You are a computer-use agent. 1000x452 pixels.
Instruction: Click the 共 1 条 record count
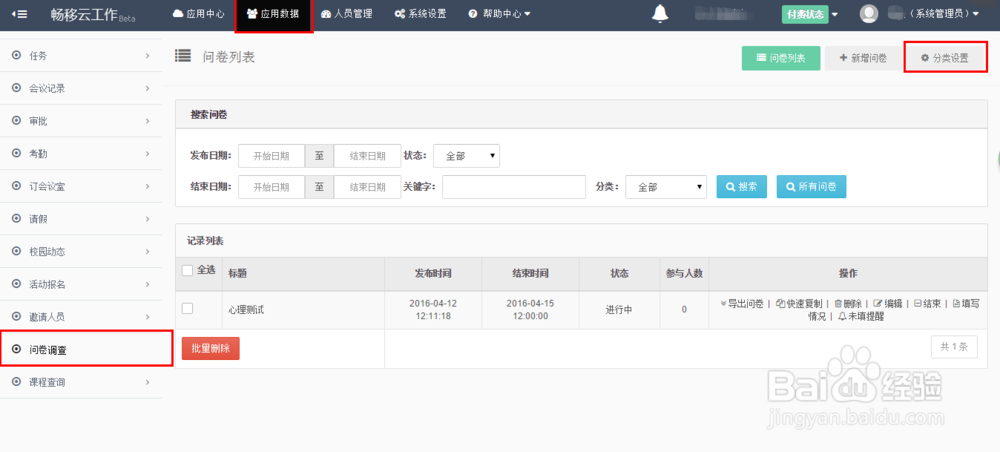pyautogui.click(x=954, y=347)
